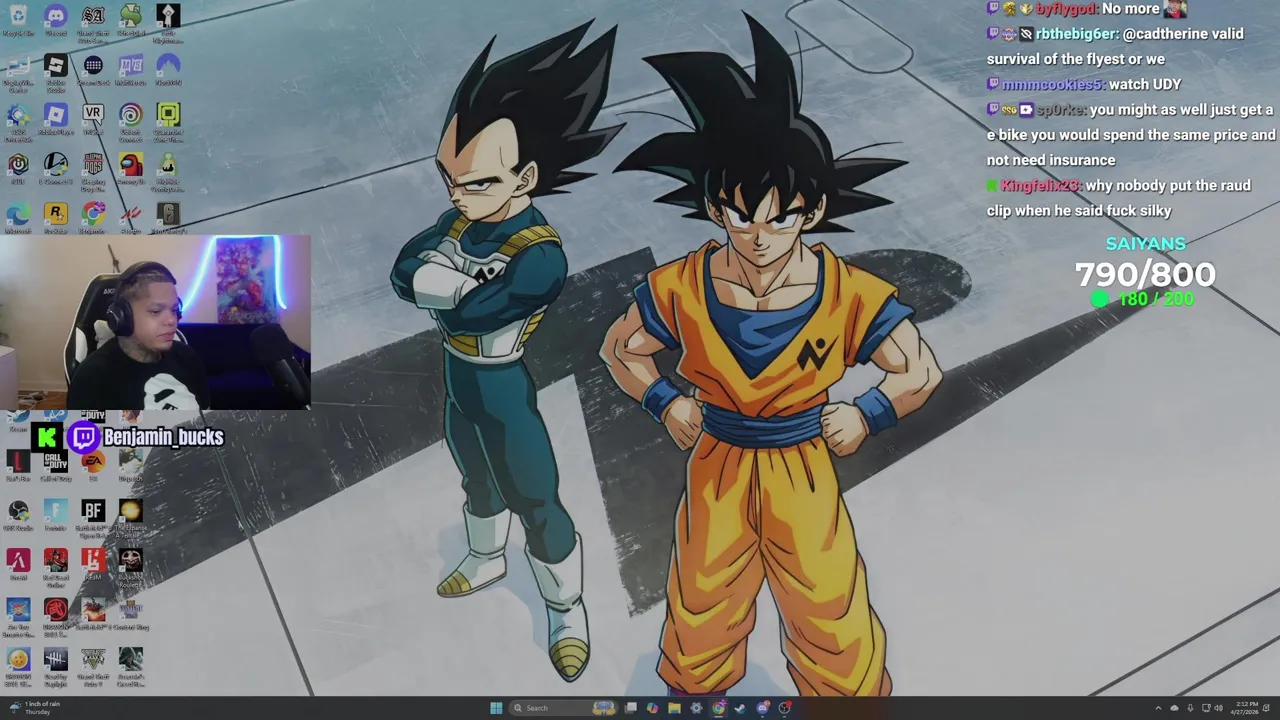
Task: Launch Buckshot Roulette from the desktop
Action: coord(130,566)
